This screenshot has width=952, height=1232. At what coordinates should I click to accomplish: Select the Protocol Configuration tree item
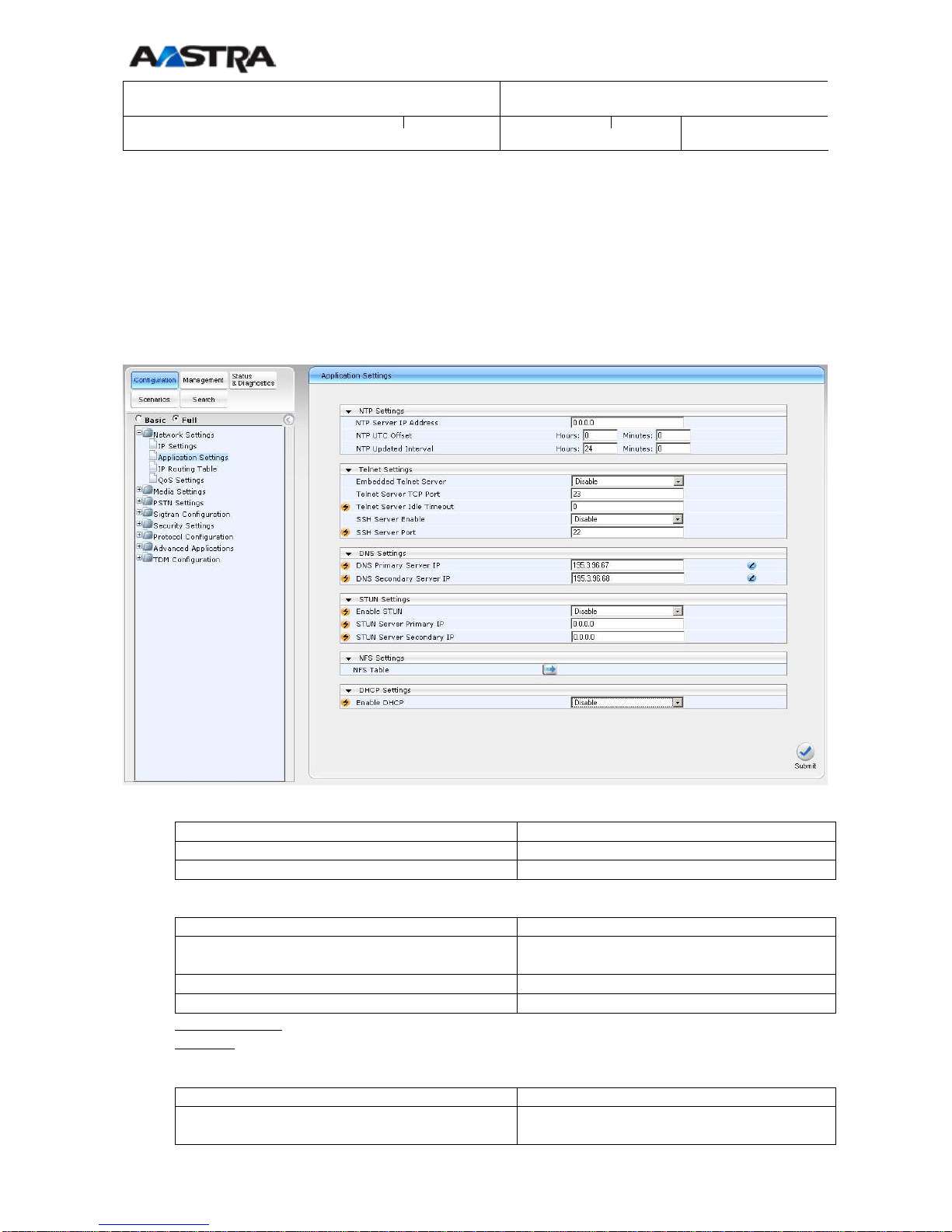[193, 537]
